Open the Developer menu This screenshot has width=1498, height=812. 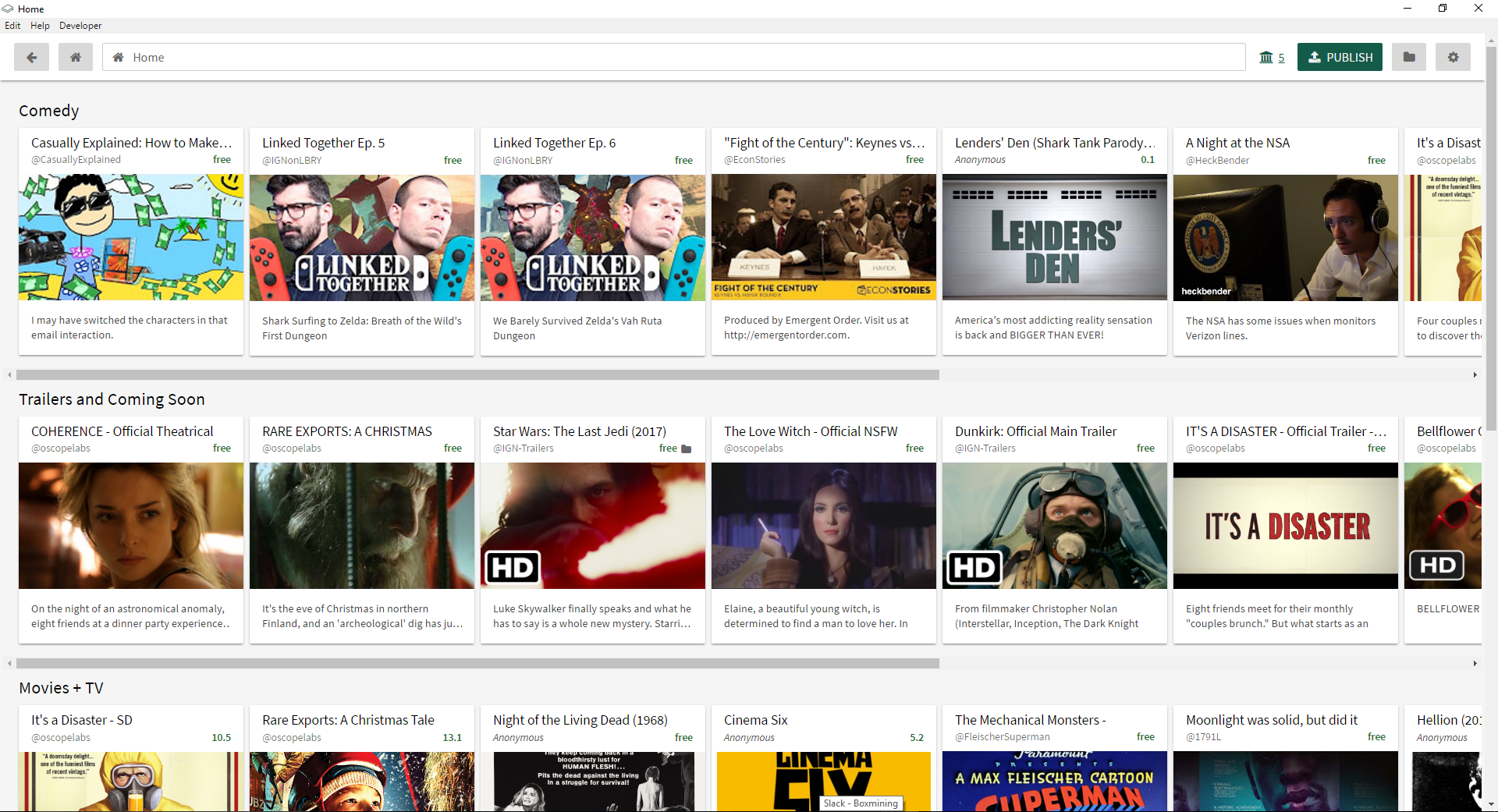(80, 26)
